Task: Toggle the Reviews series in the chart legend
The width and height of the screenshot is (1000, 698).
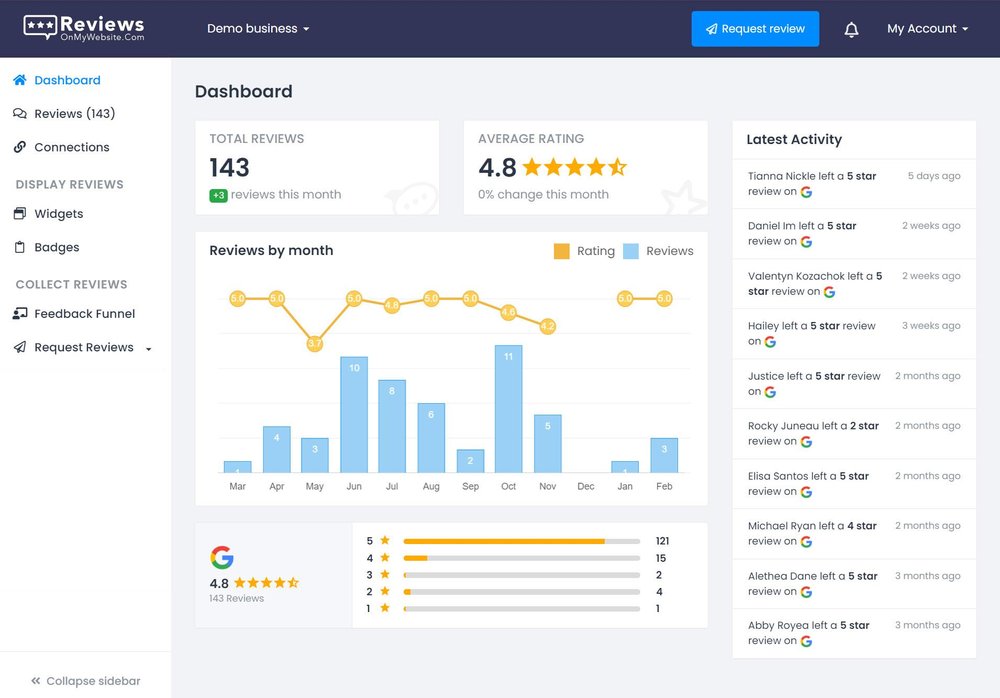Action: pos(657,251)
